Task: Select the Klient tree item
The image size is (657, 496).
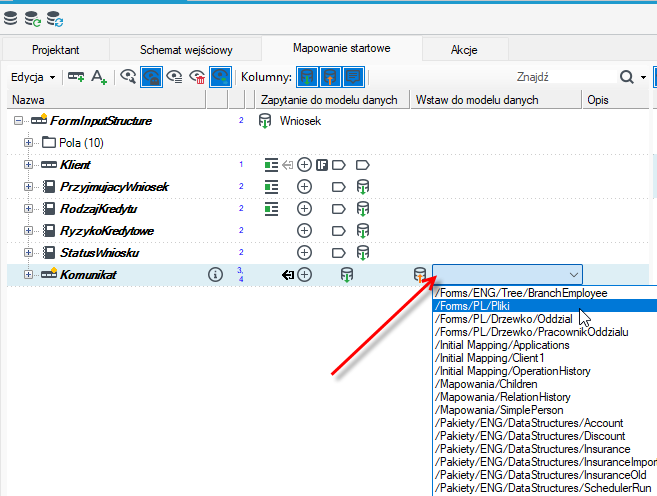Action: [75, 165]
